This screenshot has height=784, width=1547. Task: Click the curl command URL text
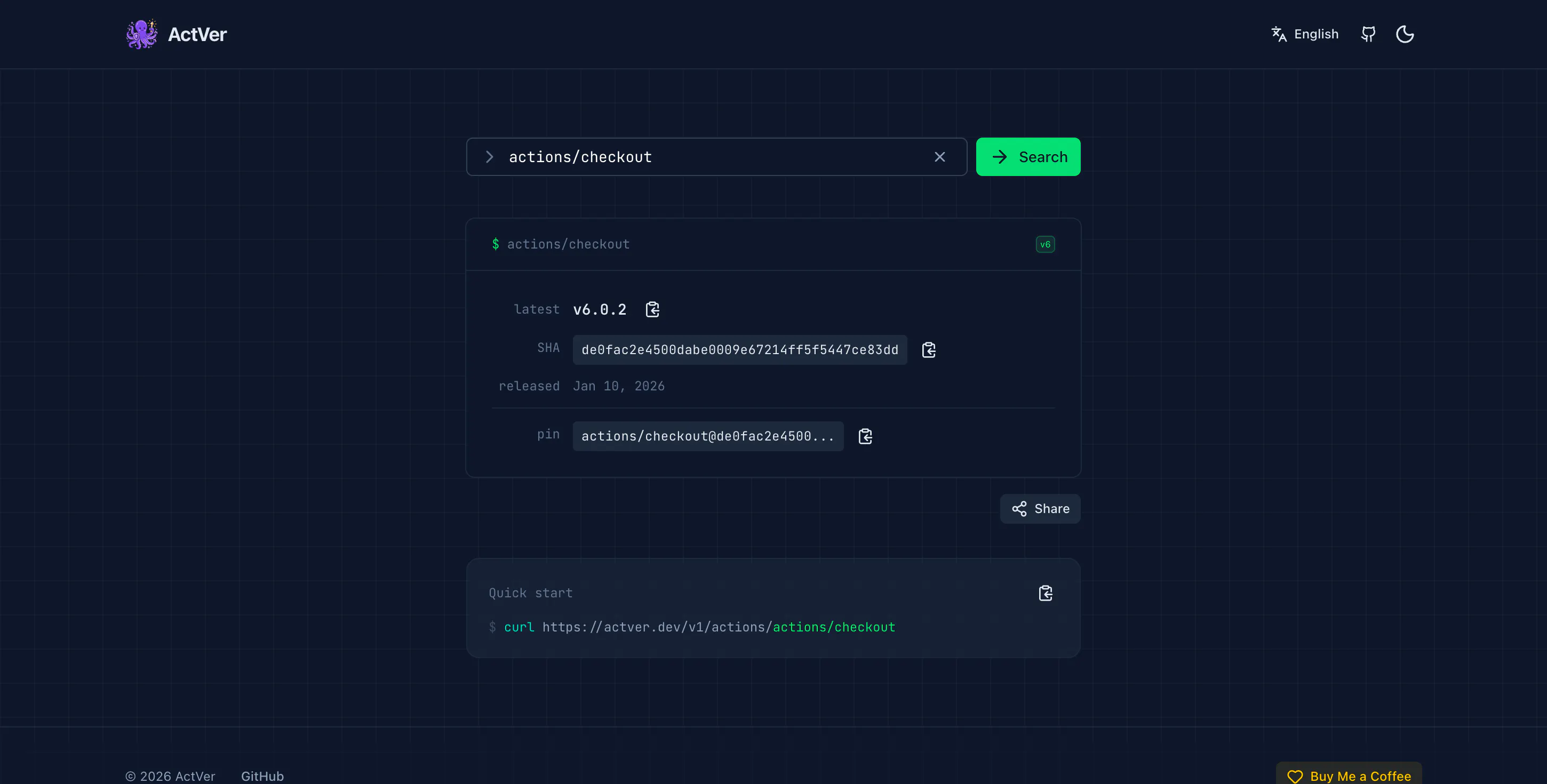tap(719, 627)
